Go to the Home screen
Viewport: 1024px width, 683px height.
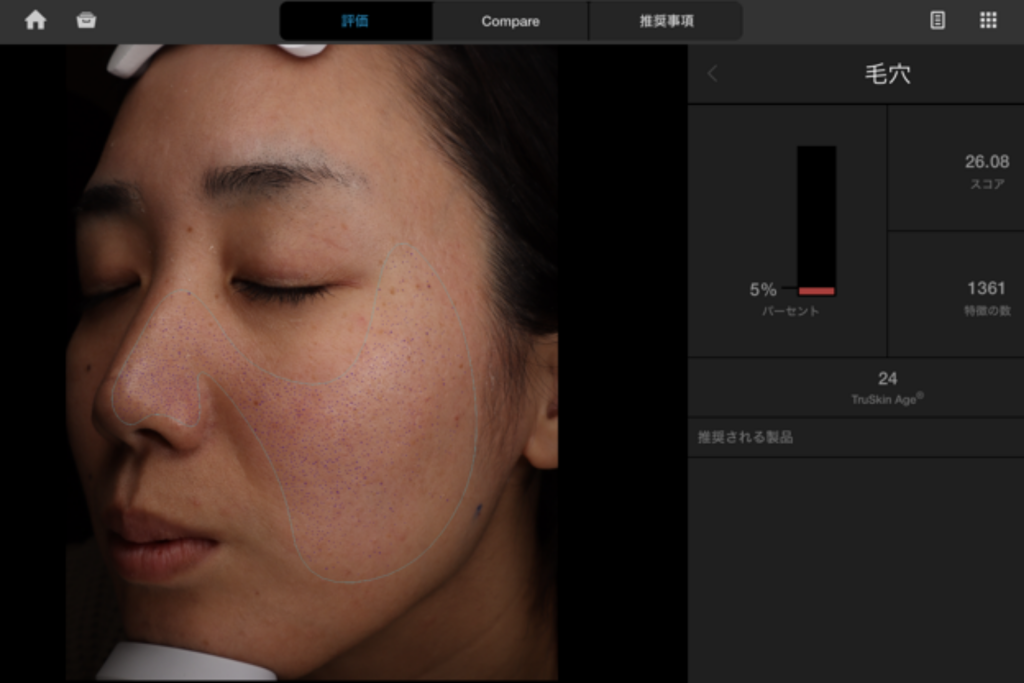[35, 20]
